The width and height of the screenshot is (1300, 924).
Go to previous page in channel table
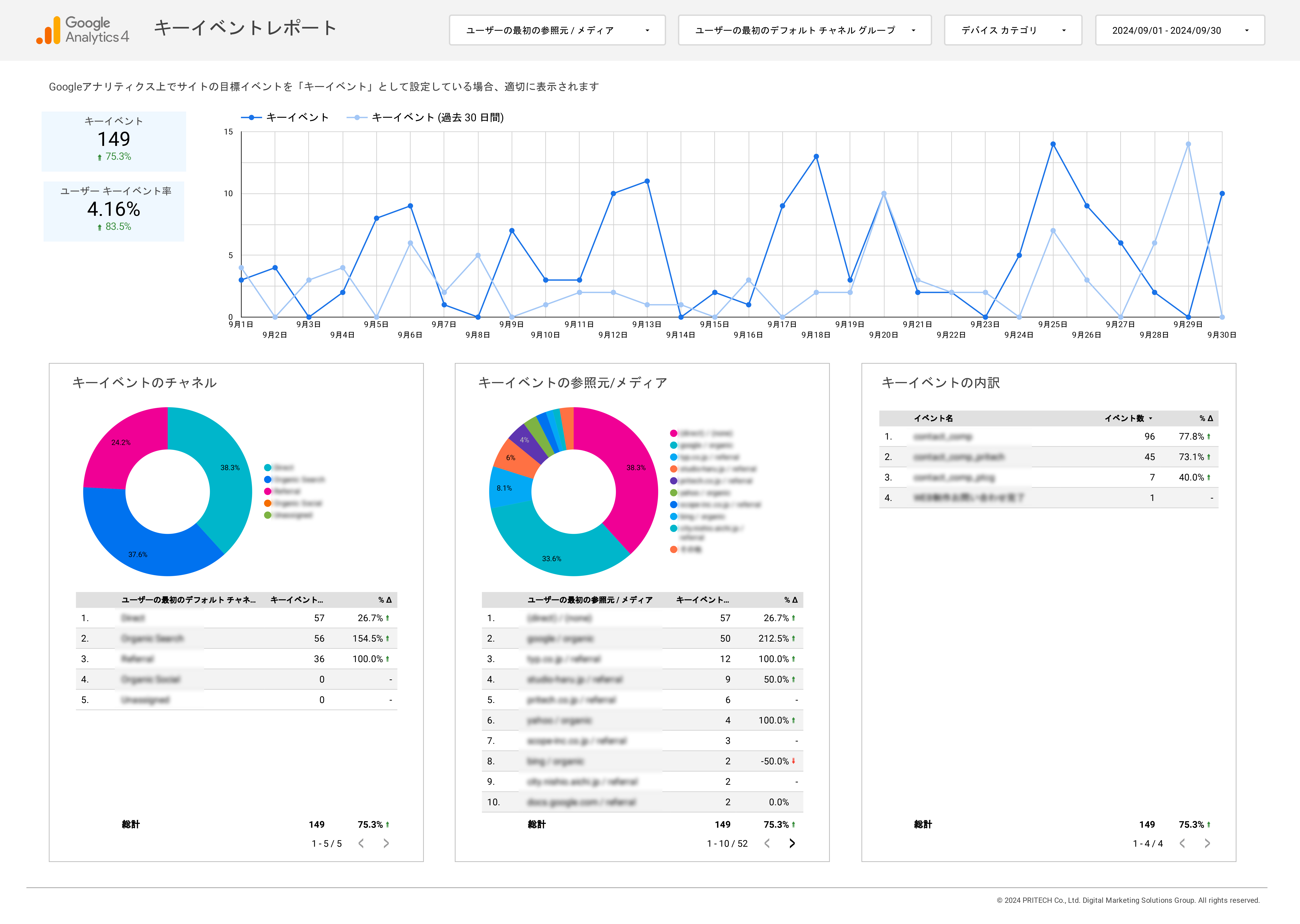pyautogui.click(x=361, y=843)
